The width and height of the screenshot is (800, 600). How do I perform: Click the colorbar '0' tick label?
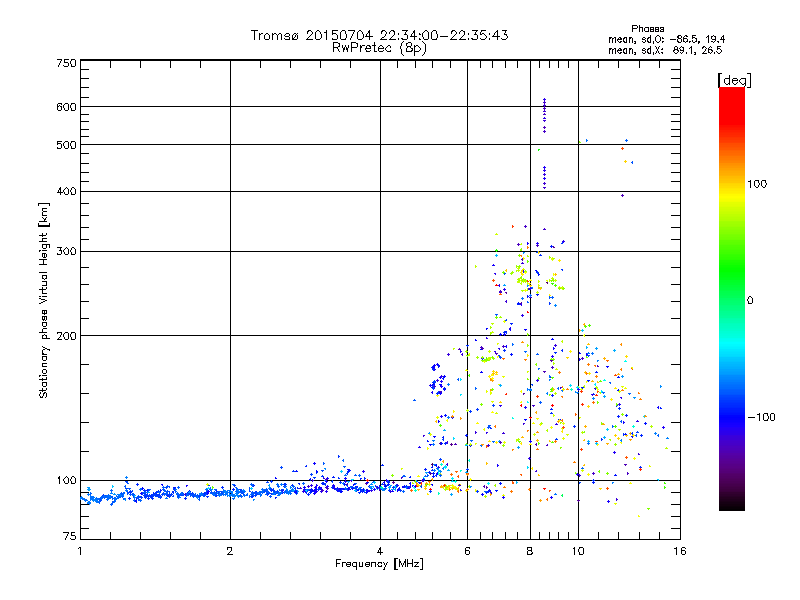click(x=750, y=300)
